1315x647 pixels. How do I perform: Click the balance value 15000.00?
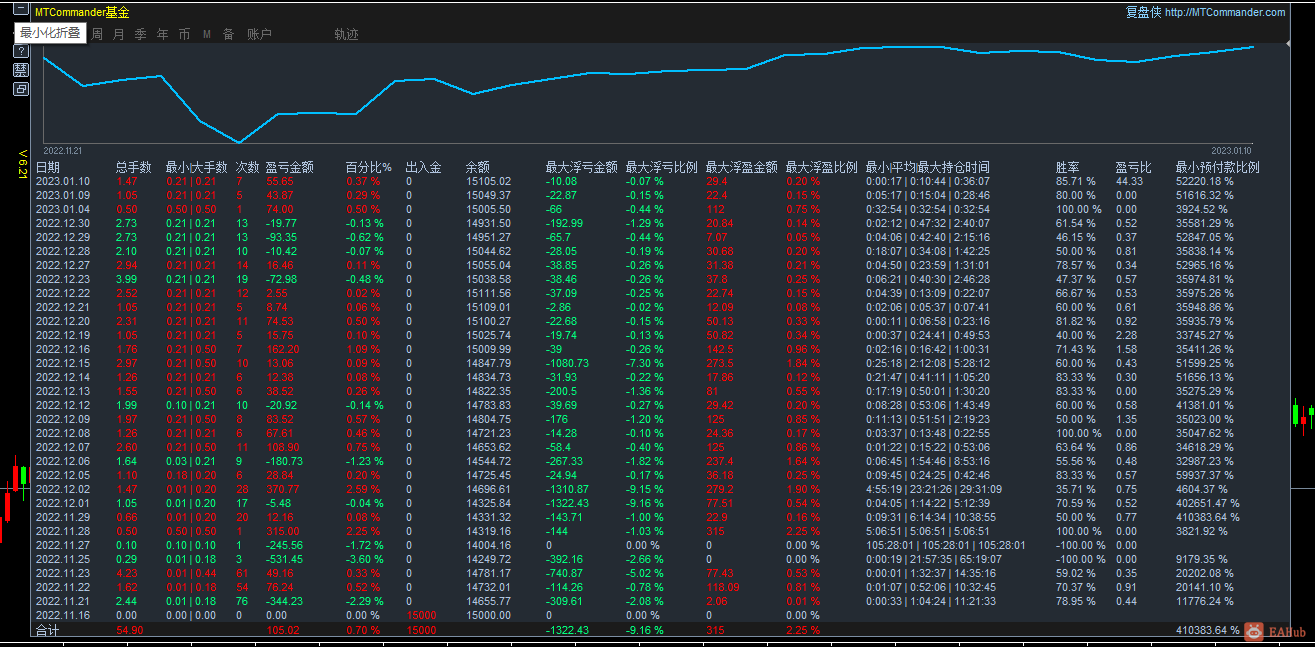pos(488,615)
